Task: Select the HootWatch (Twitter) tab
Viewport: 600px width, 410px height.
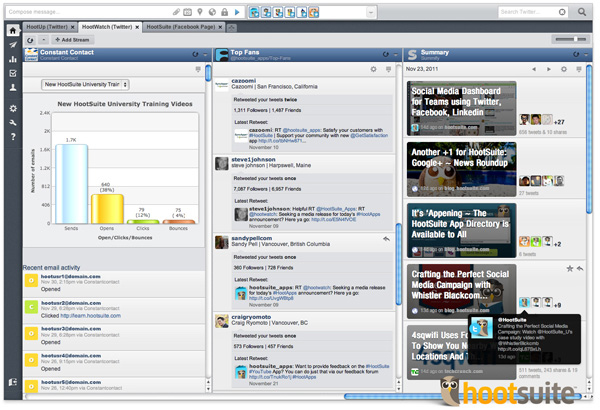Action: [107, 27]
